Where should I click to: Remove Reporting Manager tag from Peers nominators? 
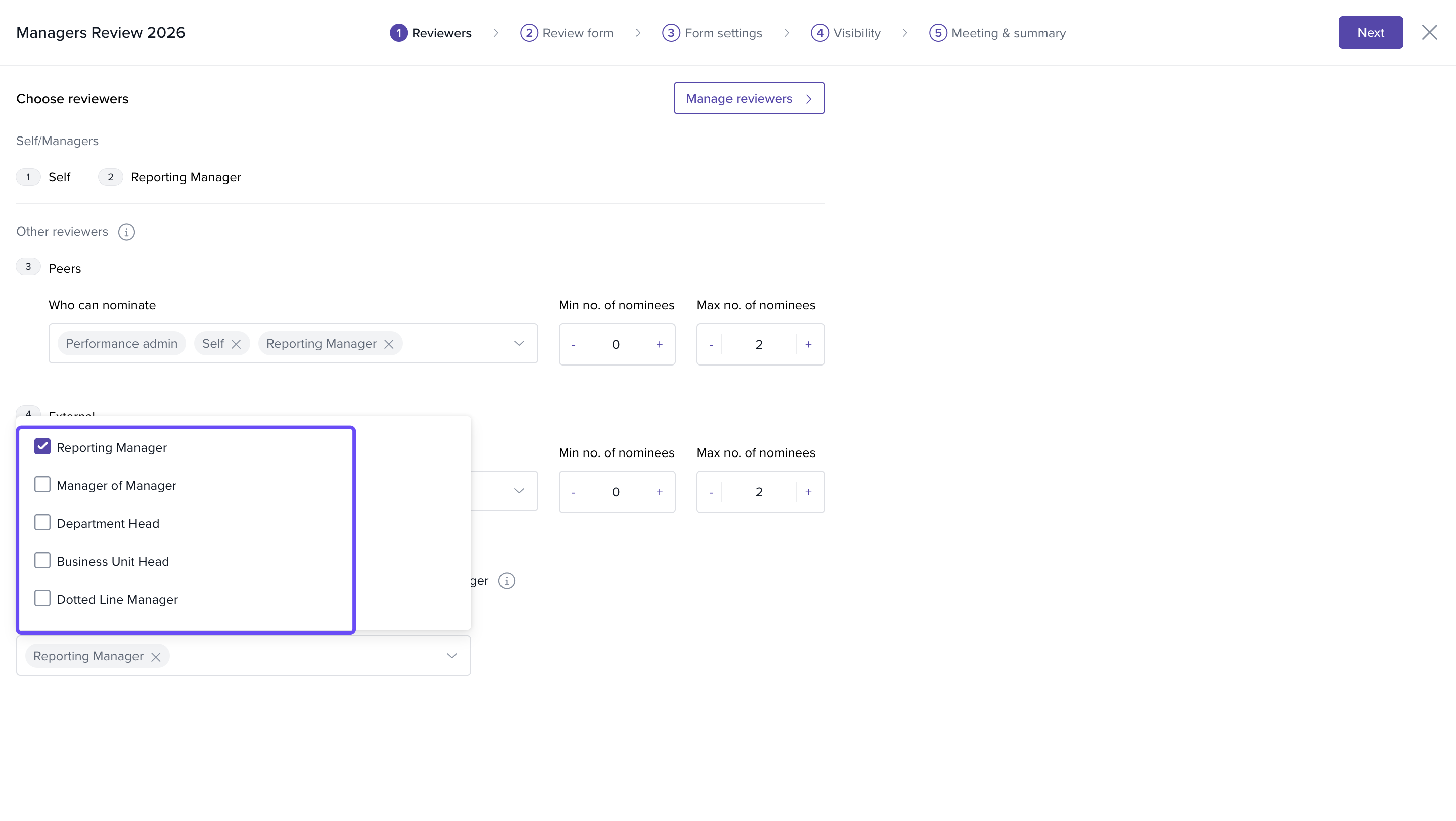pyautogui.click(x=389, y=344)
